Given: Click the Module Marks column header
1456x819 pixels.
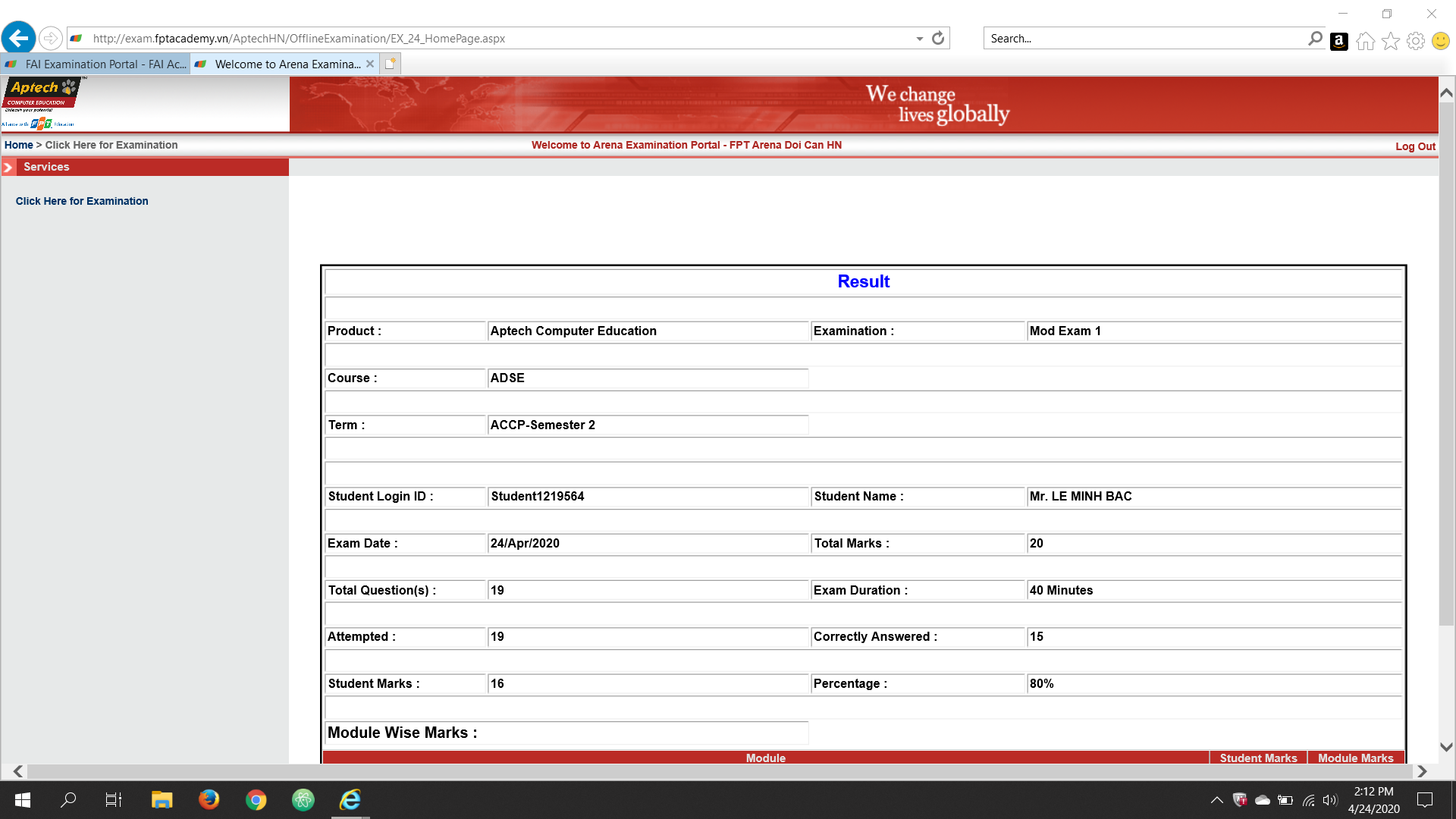Looking at the screenshot, I should point(1355,758).
